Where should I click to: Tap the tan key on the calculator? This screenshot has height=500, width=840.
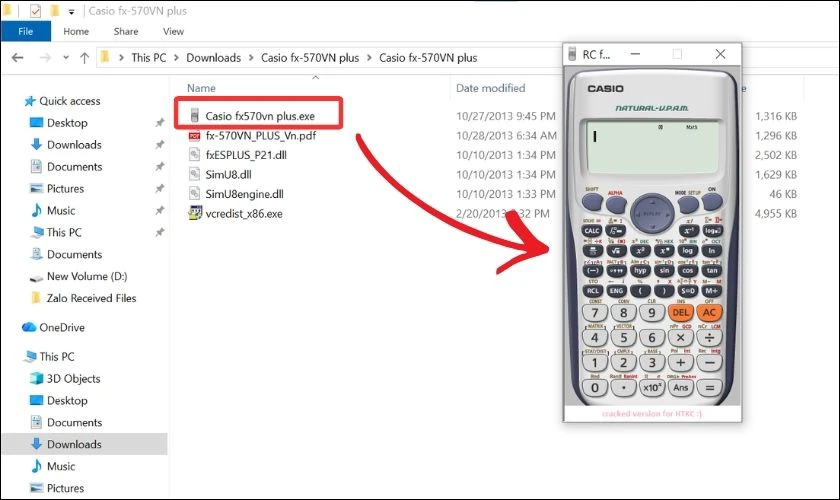coord(712,271)
